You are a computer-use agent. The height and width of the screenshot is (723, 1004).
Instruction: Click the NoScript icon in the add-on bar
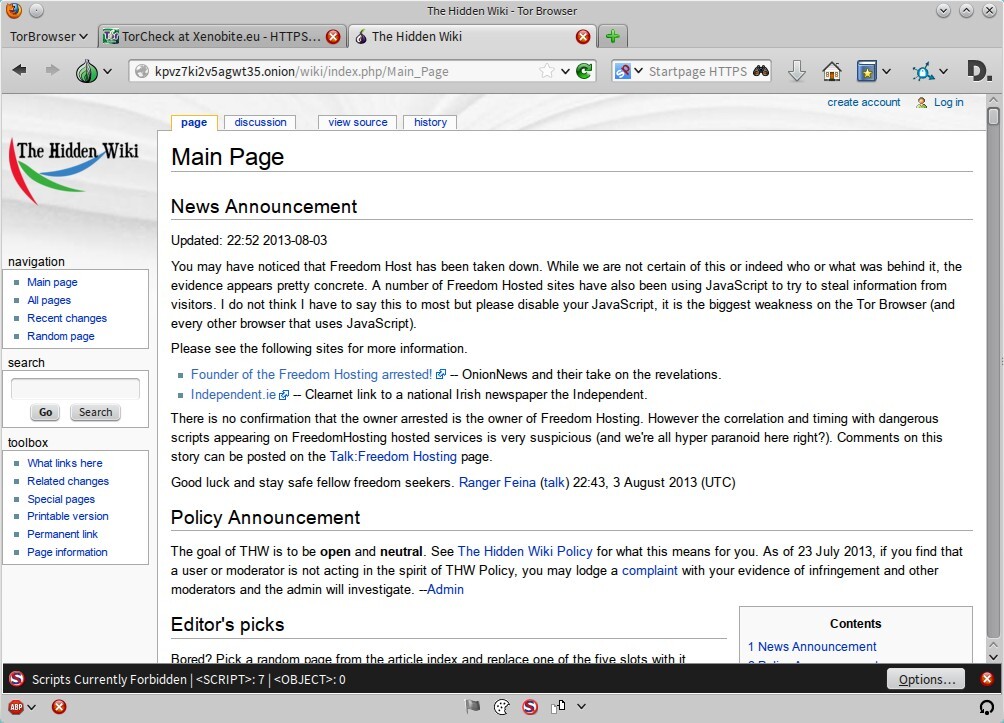[x=529, y=707]
